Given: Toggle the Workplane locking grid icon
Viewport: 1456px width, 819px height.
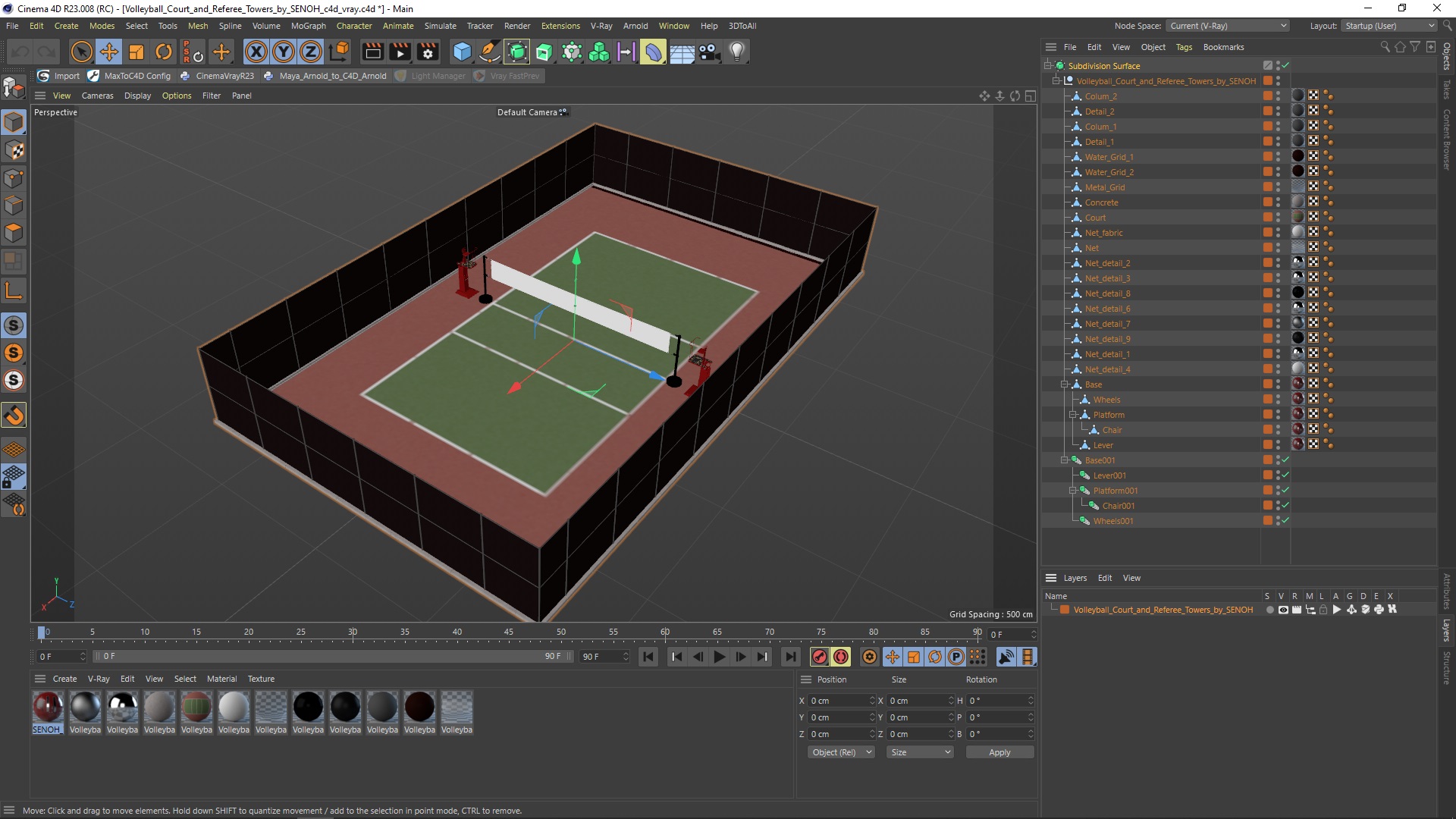Looking at the screenshot, I should [14, 477].
